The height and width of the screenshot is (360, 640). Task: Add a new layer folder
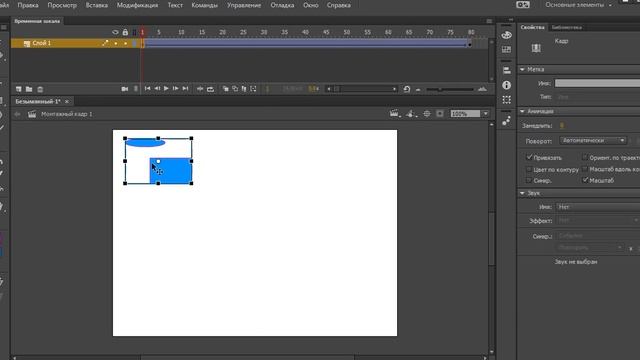(x=29, y=89)
